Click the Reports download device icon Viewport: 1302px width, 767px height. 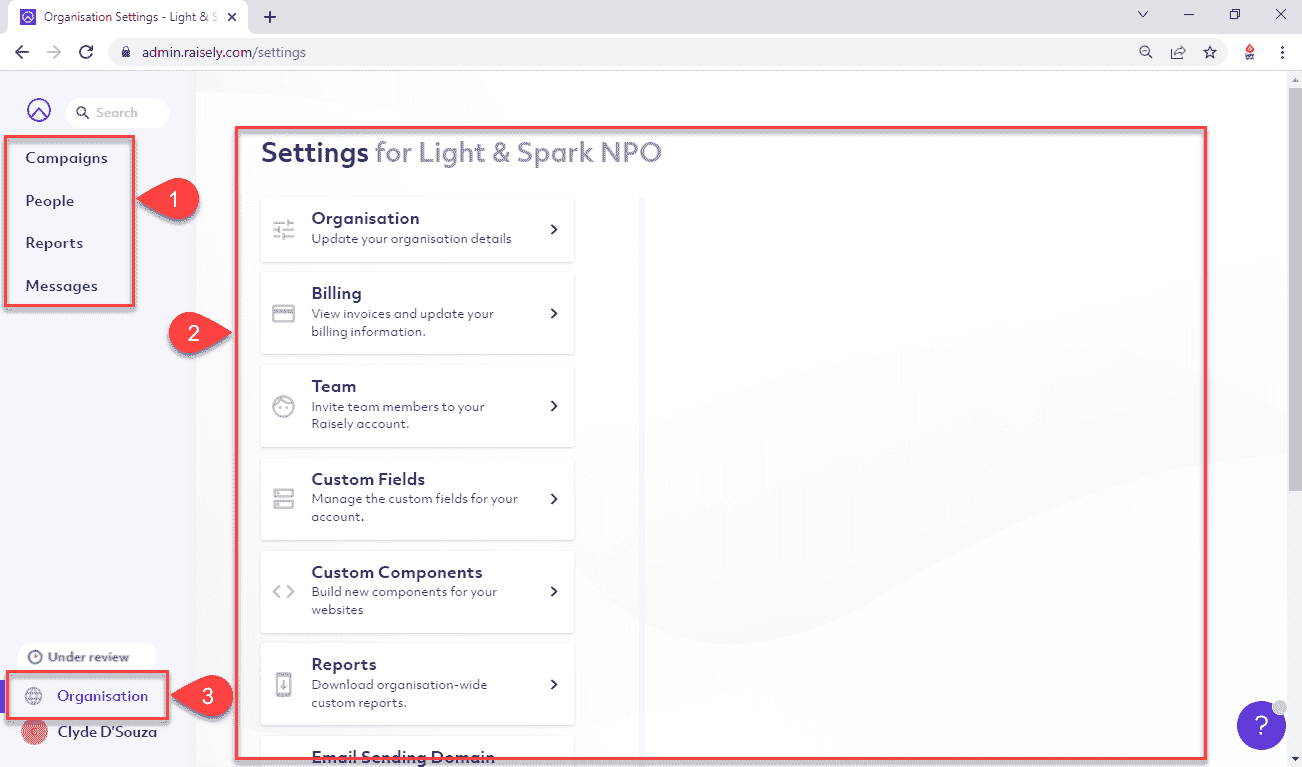point(284,685)
